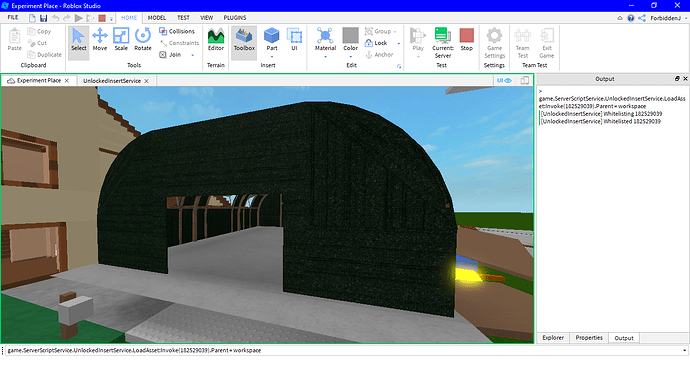Expand the Material dropdown arrow

[325, 57]
